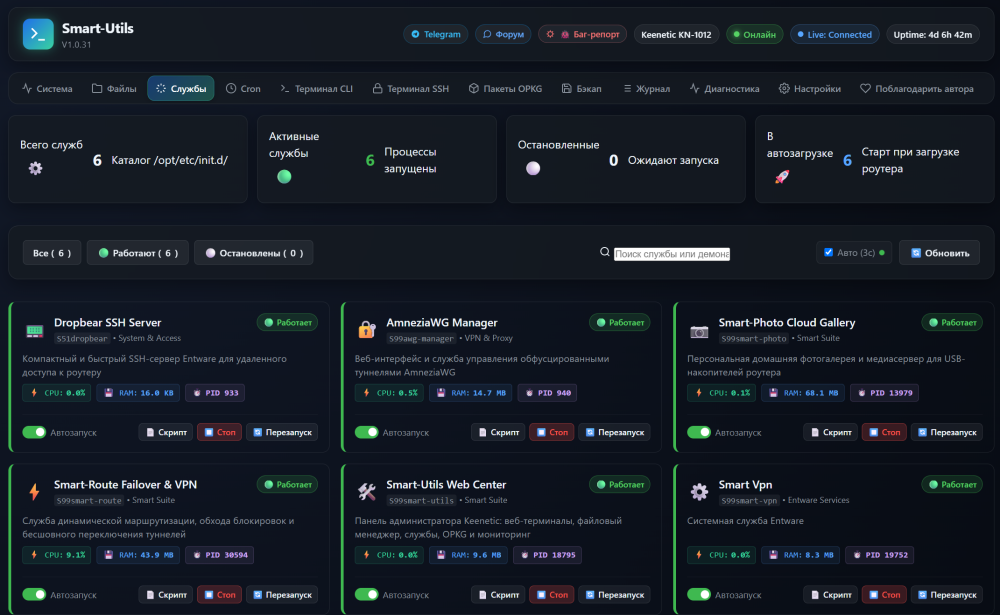1000x615 pixels.
Task: Filter by Остановлены ( 0 )
Action: click(254, 253)
